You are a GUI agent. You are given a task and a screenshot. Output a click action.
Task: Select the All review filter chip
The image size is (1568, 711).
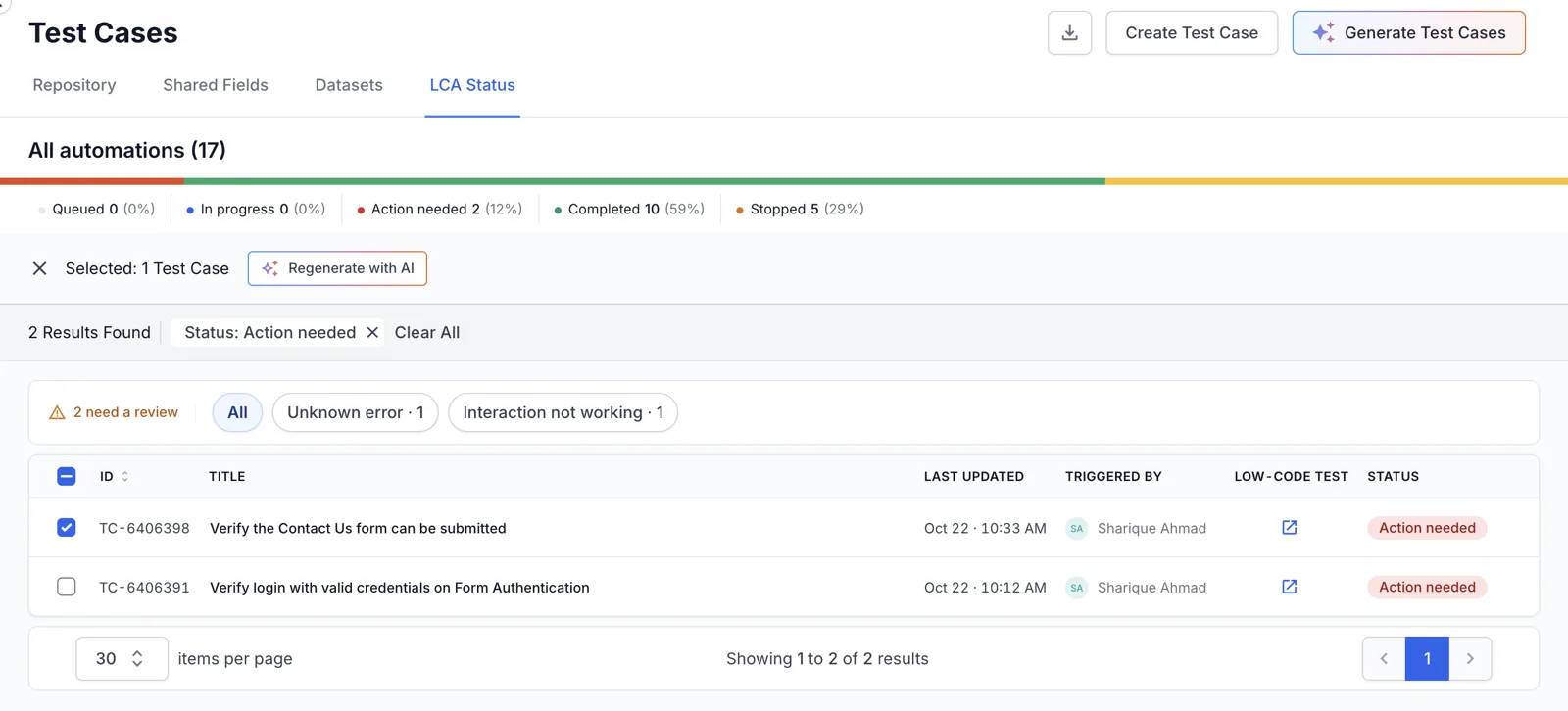coord(237,413)
